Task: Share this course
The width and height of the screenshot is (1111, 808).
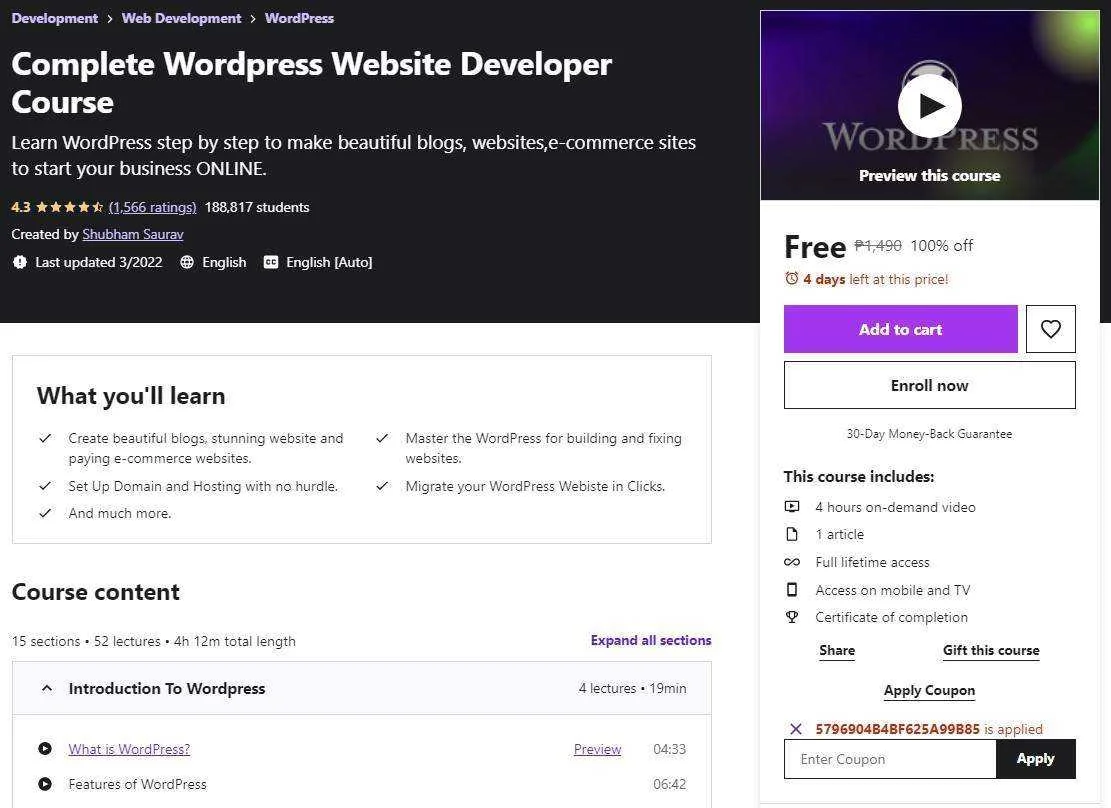Action: click(x=837, y=650)
